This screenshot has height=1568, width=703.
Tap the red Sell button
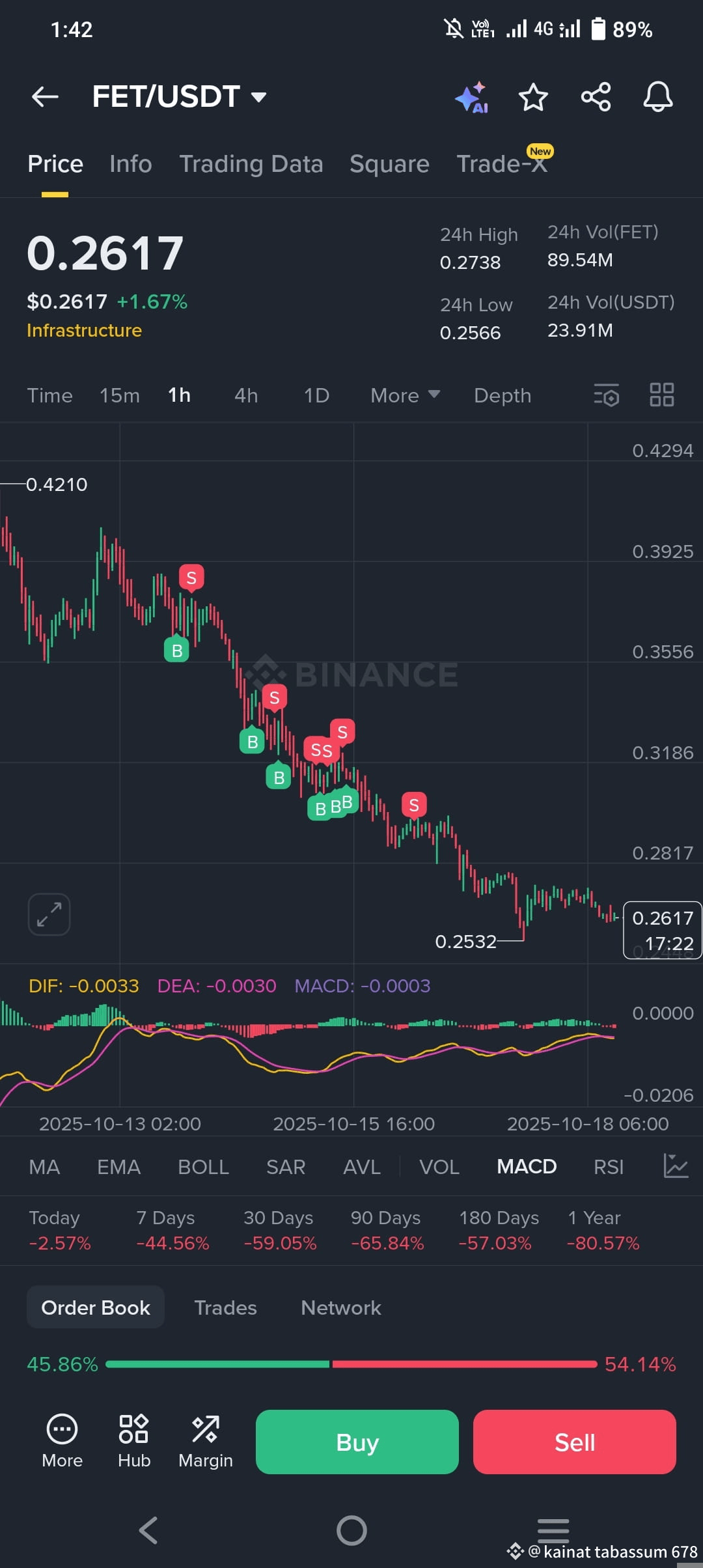coord(575,1442)
